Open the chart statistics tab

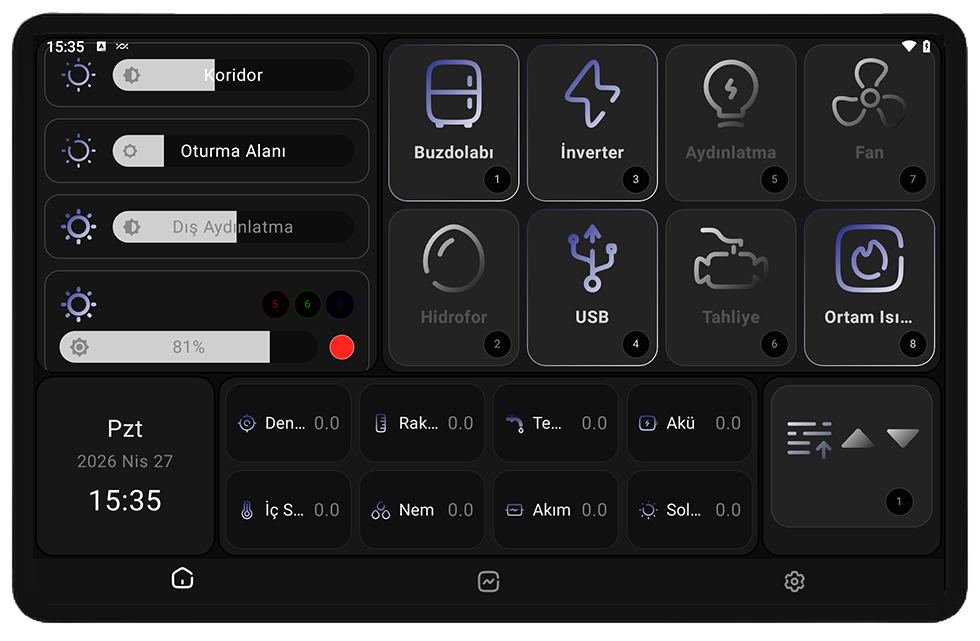click(488, 582)
